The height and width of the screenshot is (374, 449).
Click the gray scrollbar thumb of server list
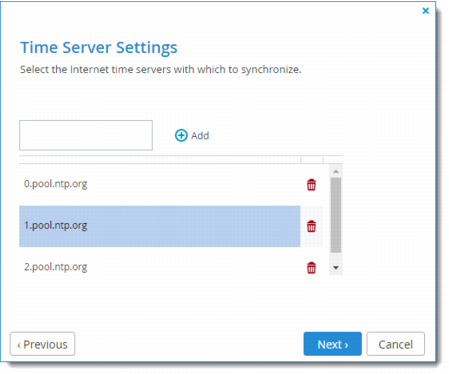pyautogui.click(x=336, y=215)
